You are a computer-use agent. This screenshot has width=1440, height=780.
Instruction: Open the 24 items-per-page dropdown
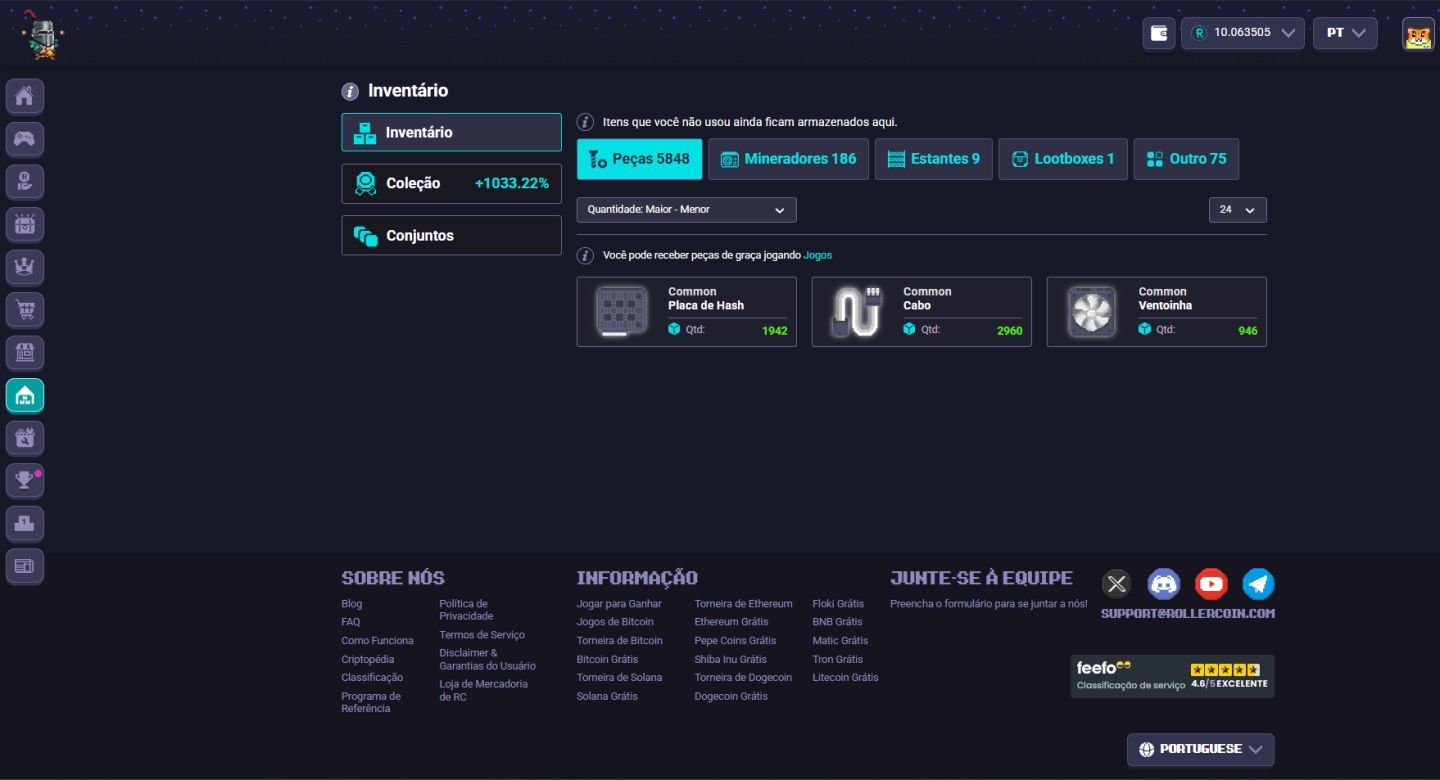click(1238, 210)
